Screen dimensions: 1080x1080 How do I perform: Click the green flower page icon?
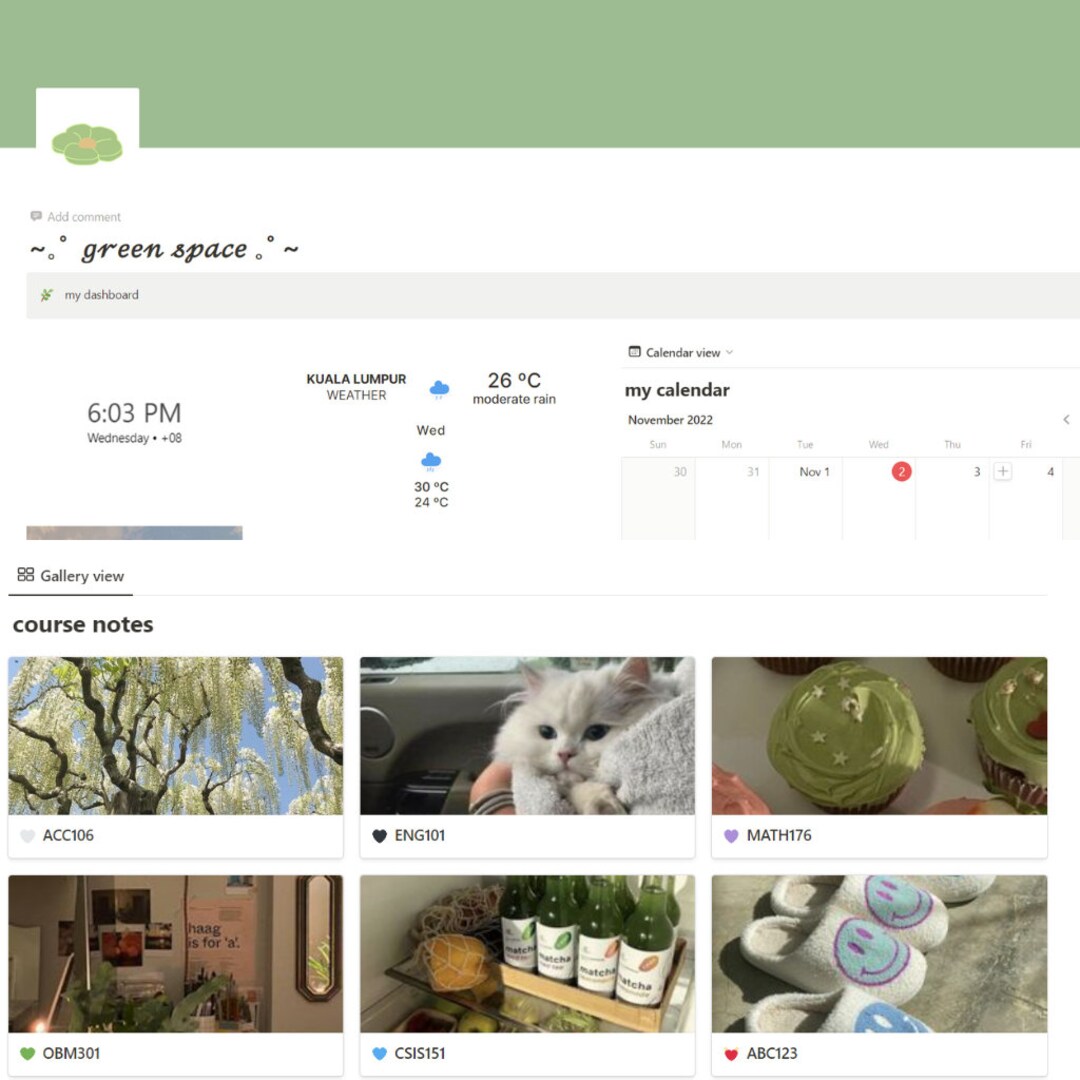87,142
